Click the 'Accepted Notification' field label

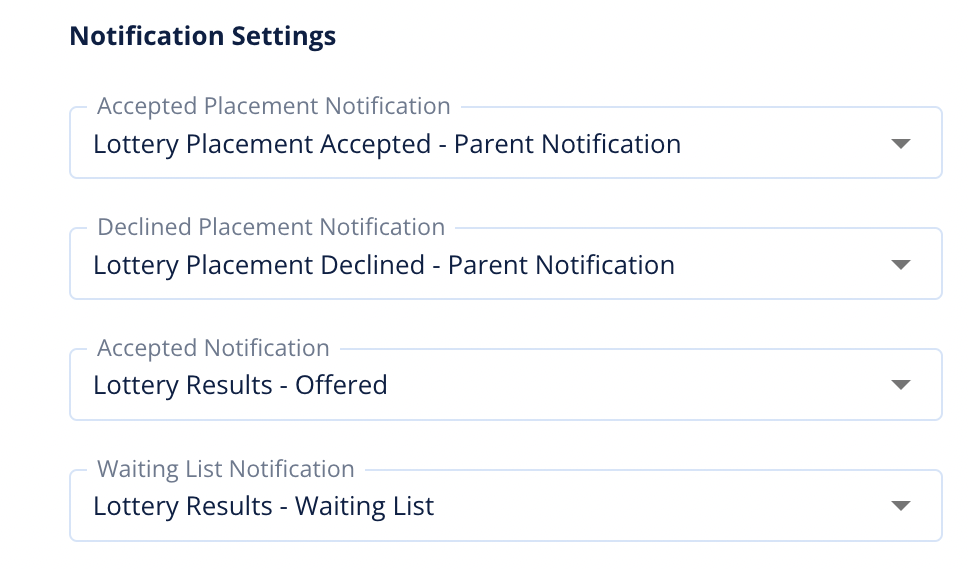213,348
